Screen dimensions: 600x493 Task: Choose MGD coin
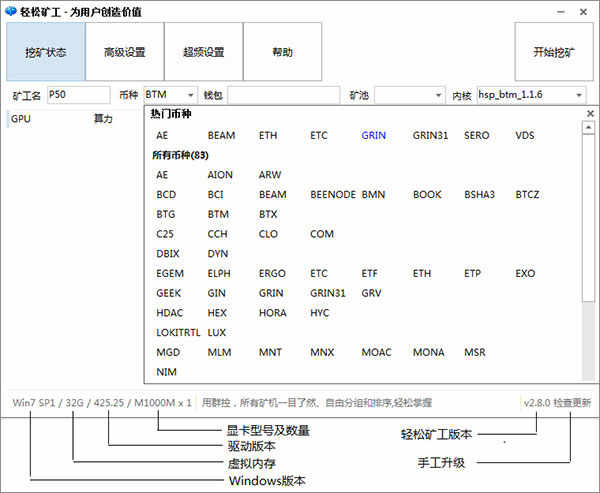pyautogui.click(x=168, y=352)
